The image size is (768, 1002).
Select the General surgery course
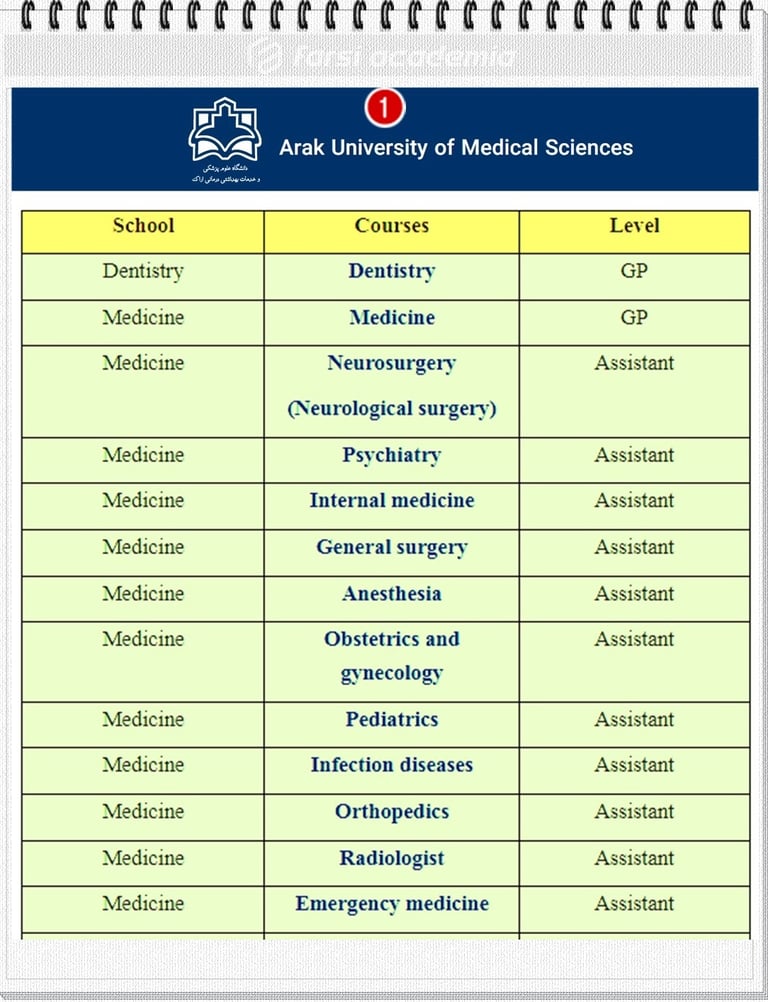point(391,547)
